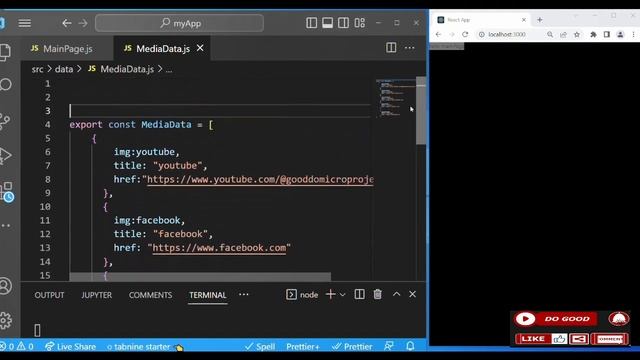
Task: Open Source Control view in activity bar
Action: 6,121
